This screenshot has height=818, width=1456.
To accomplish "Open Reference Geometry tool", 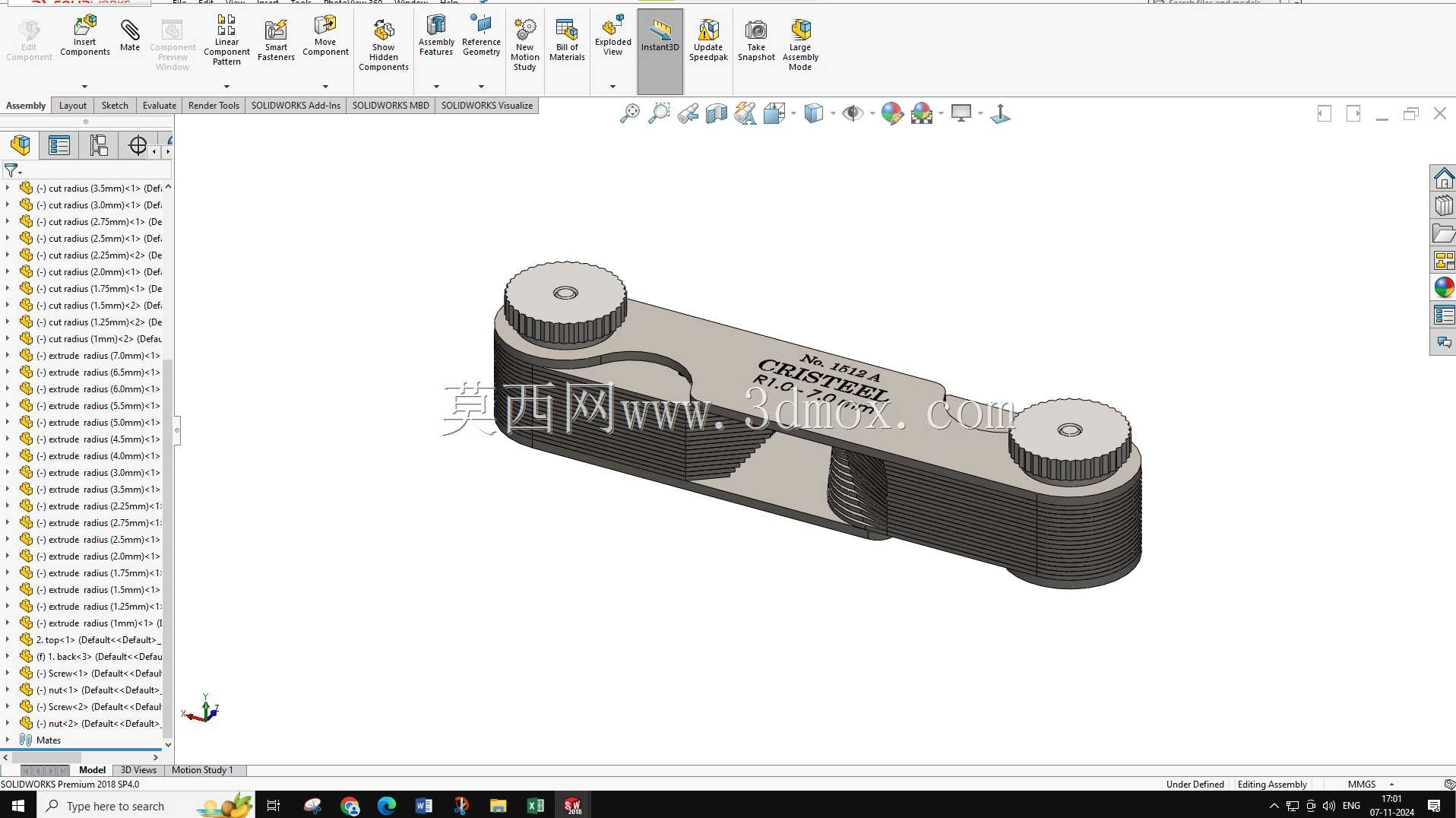I will point(481,35).
